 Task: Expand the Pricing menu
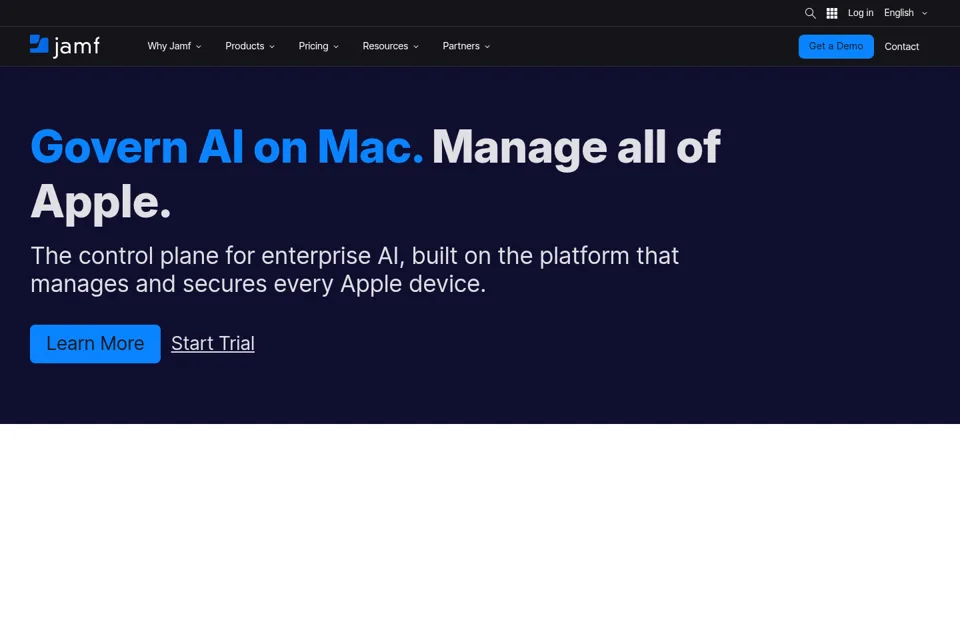click(x=318, y=46)
